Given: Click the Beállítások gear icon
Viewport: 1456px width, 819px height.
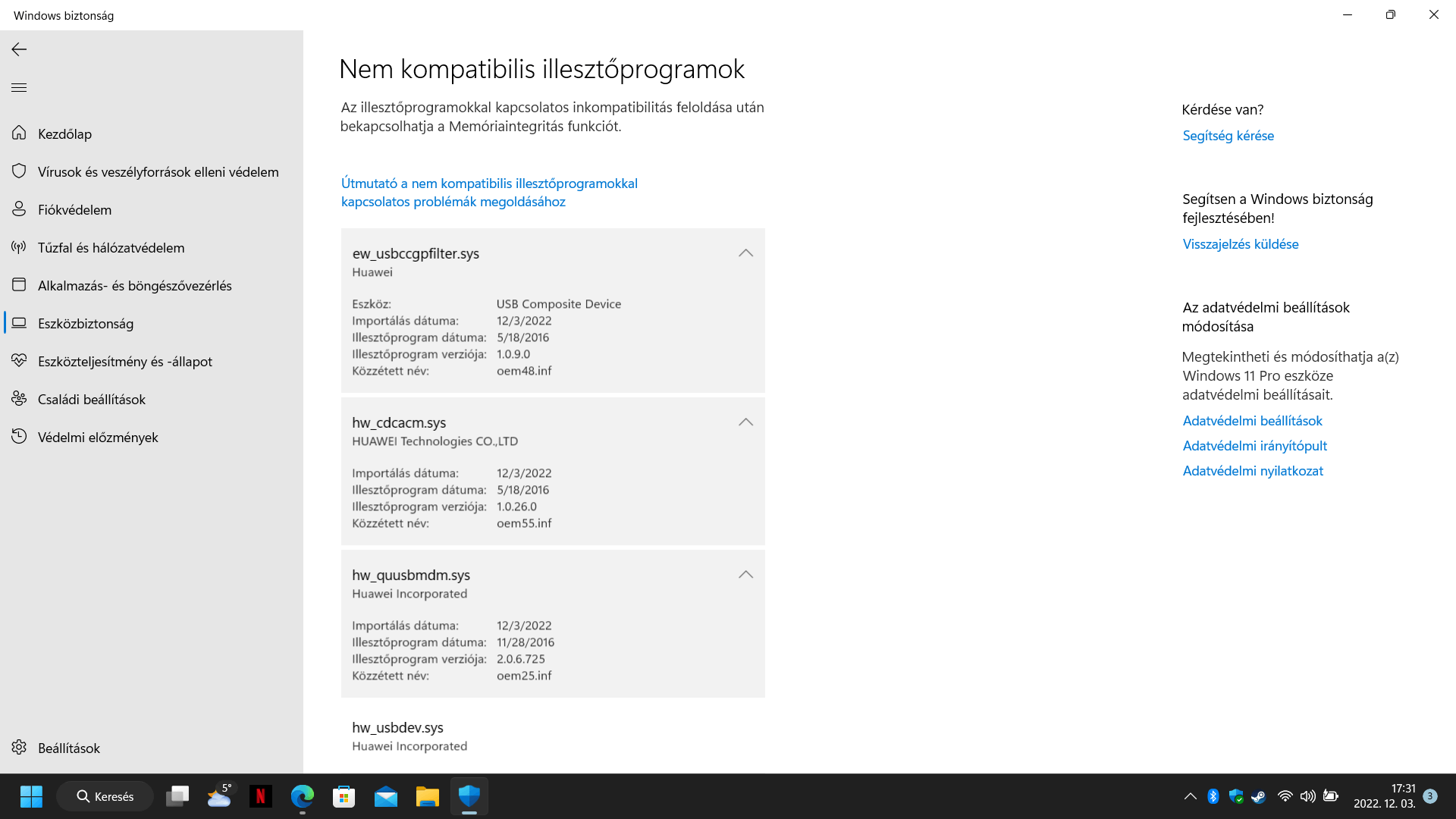Looking at the screenshot, I should [x=19, y=748].
